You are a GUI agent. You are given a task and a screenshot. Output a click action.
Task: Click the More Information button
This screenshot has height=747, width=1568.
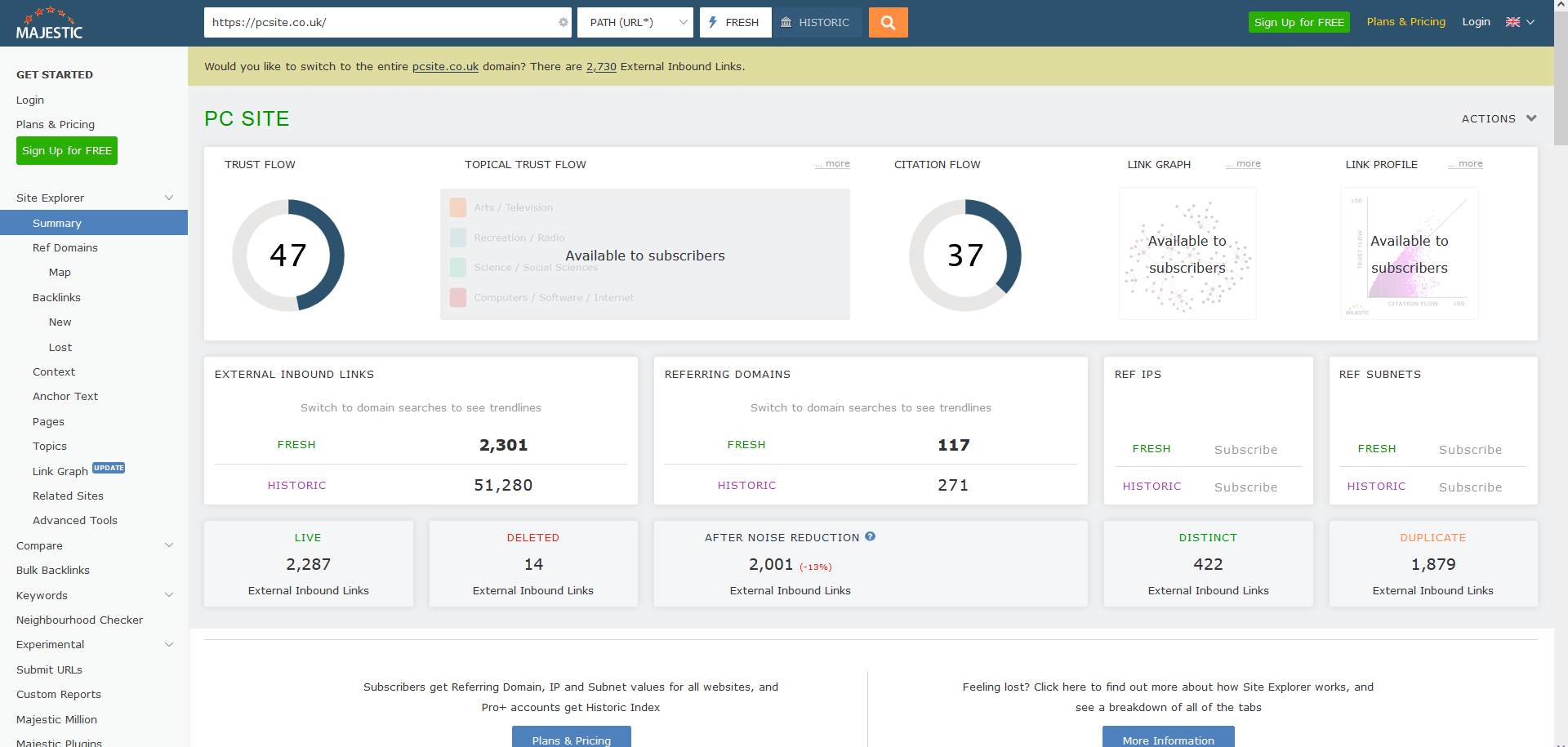pos(1168,737)
